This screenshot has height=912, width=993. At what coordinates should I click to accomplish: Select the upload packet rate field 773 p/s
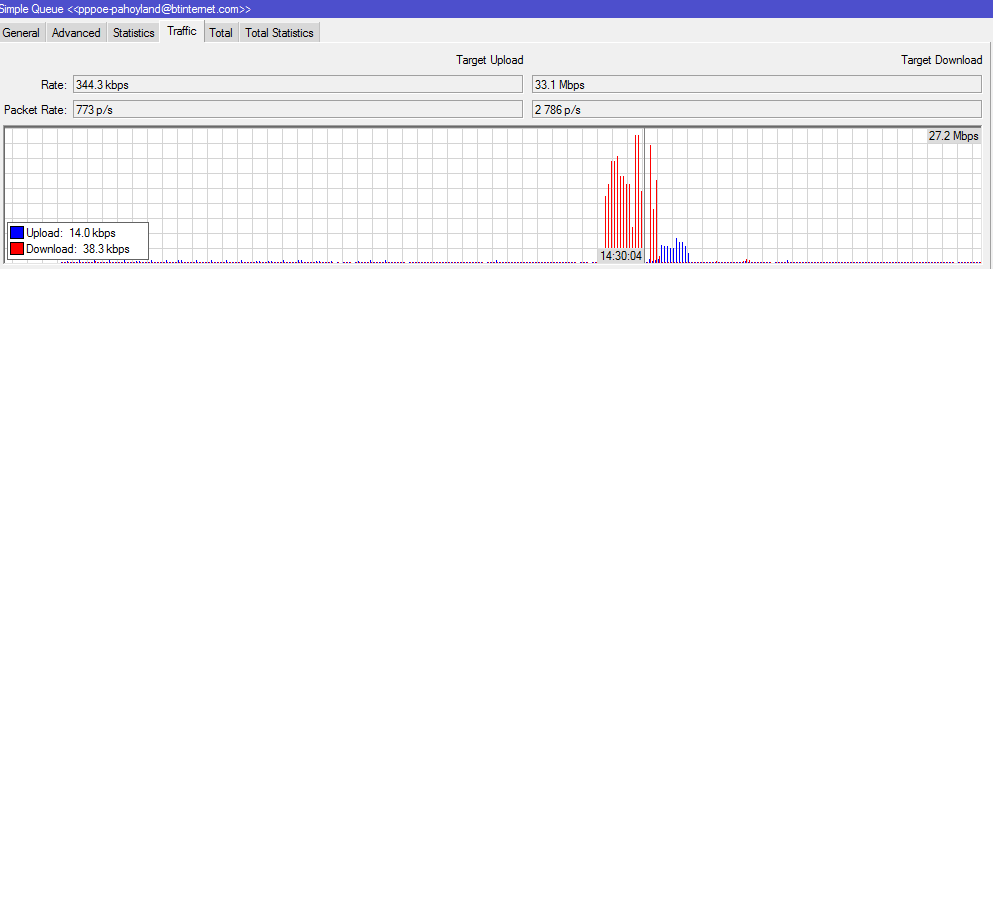pos(298,109)
